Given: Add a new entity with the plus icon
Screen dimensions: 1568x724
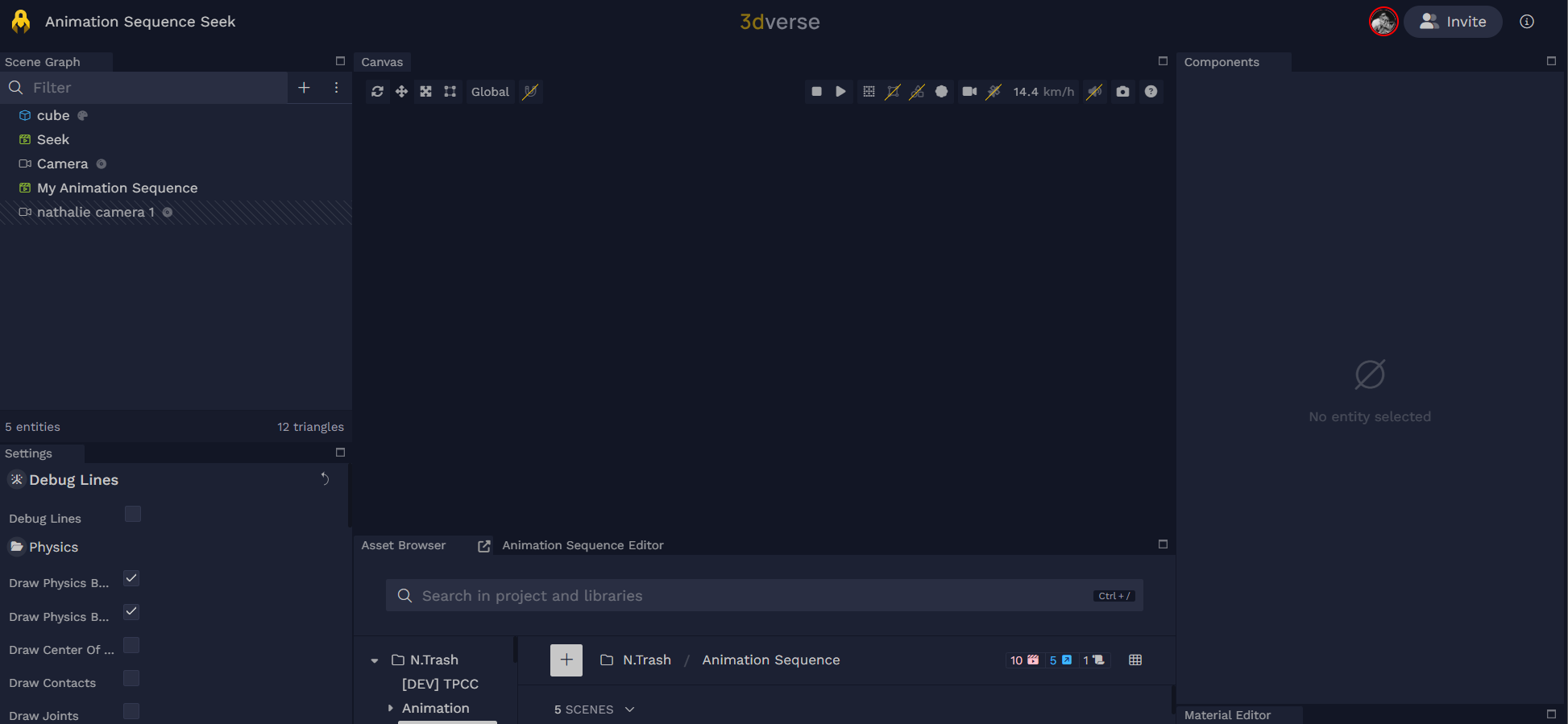Looking at the screenshot, I should pyautogui.click(x=304, y=88).
